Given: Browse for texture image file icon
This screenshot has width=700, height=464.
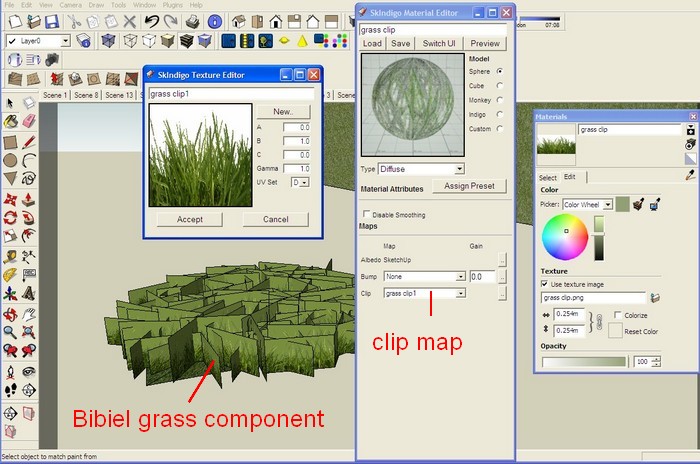Looking at the screenshot, I should (x=654, y=298).
